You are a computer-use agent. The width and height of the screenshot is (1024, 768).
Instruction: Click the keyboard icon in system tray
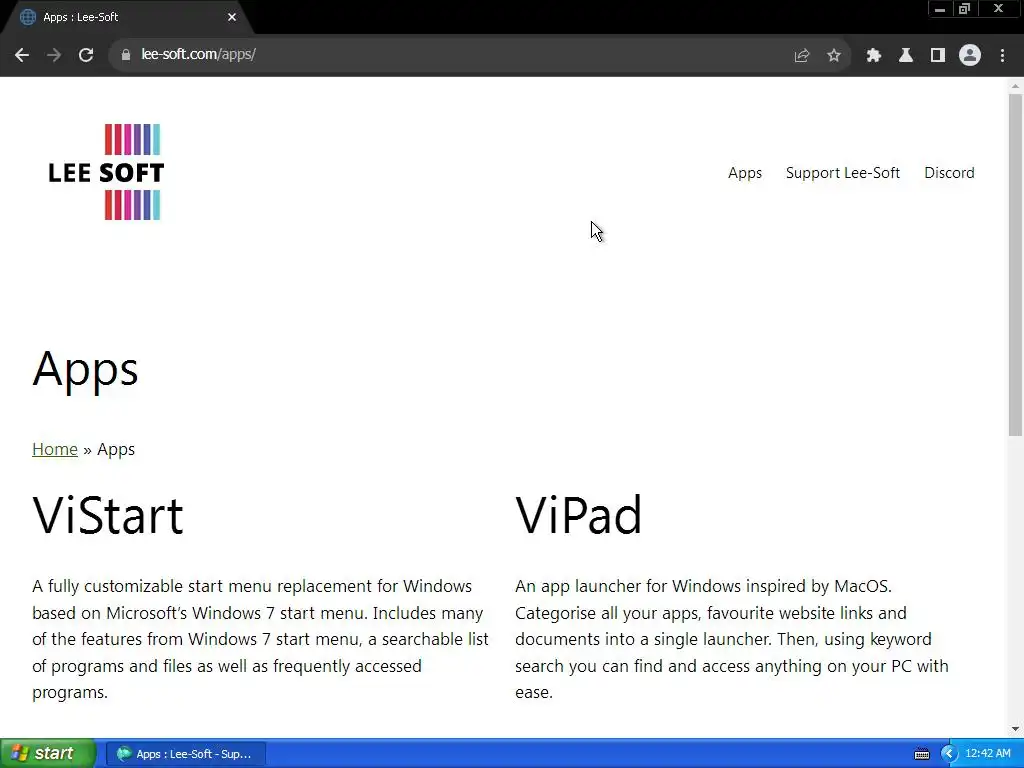tap(921, 754)
